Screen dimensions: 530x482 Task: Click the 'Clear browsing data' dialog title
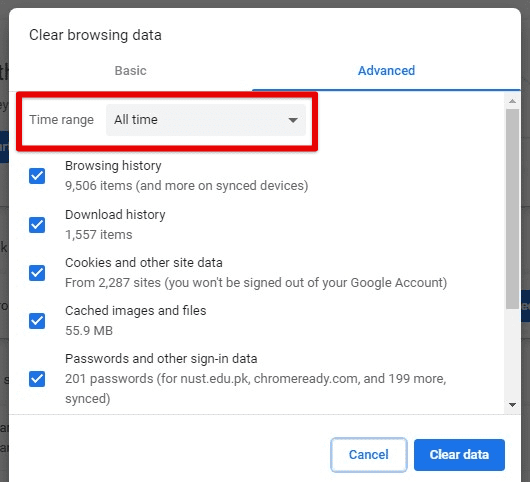click(95, 35)
